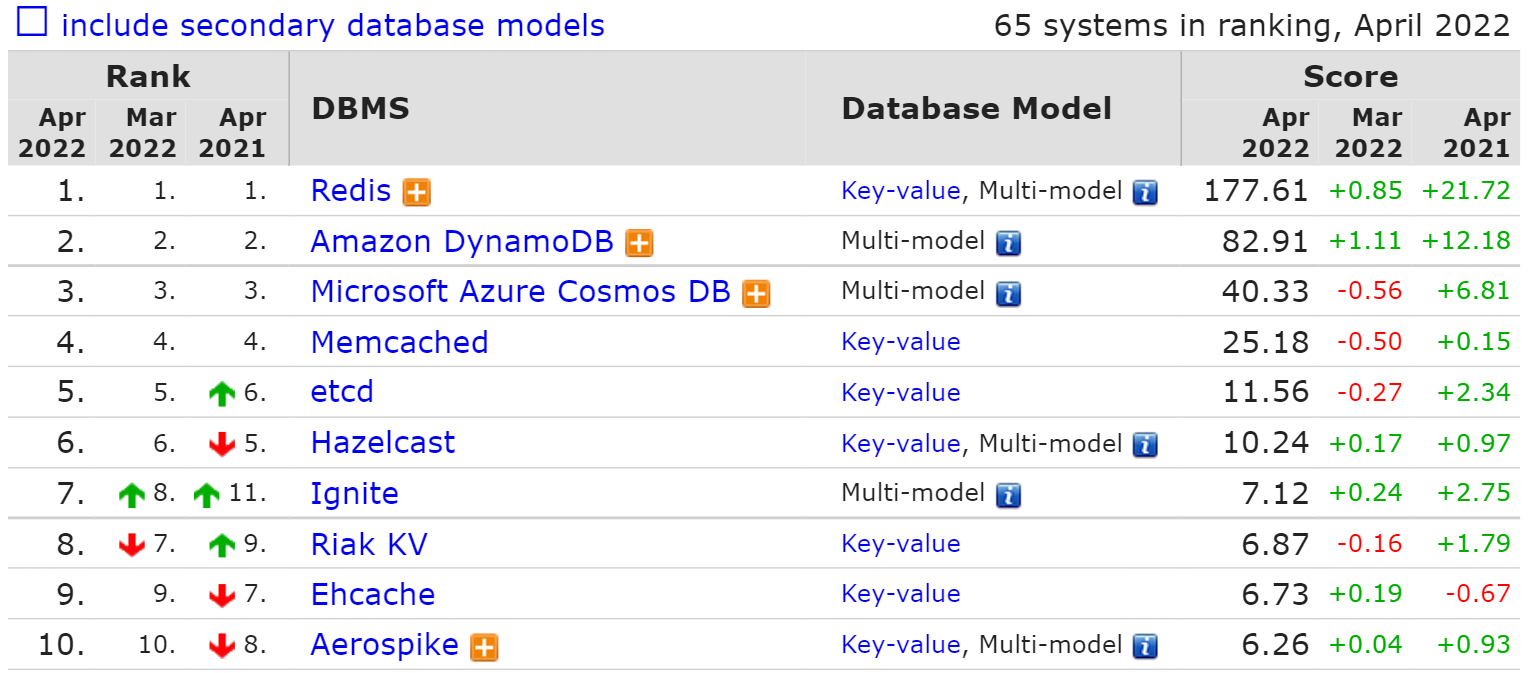Click the plus icon next to Amazon DynamoDB
This screenshot has width=1528, height=673.
(x=639, y=243)
